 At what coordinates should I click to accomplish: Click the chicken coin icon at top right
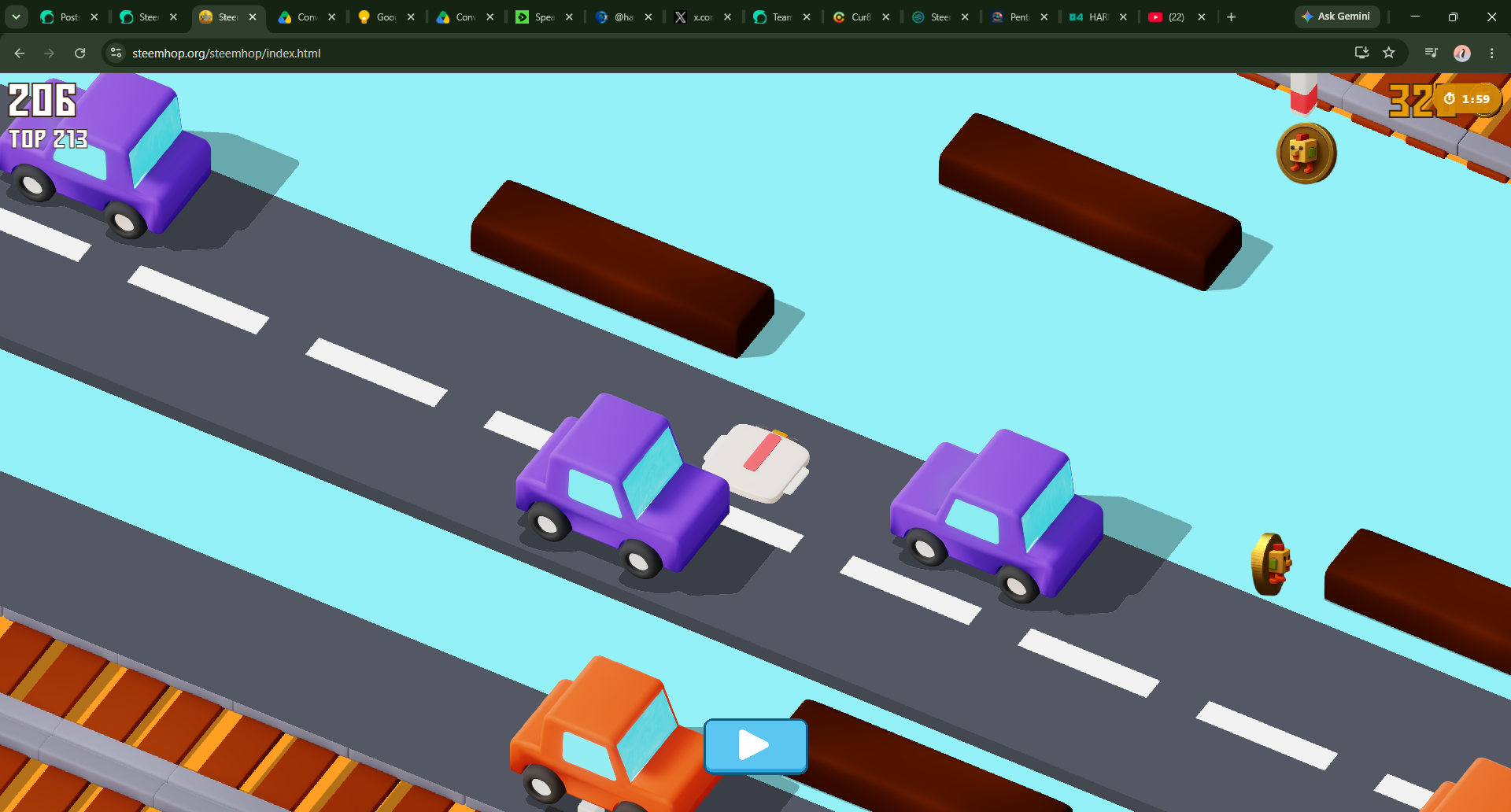click(x=1306, y=153)
